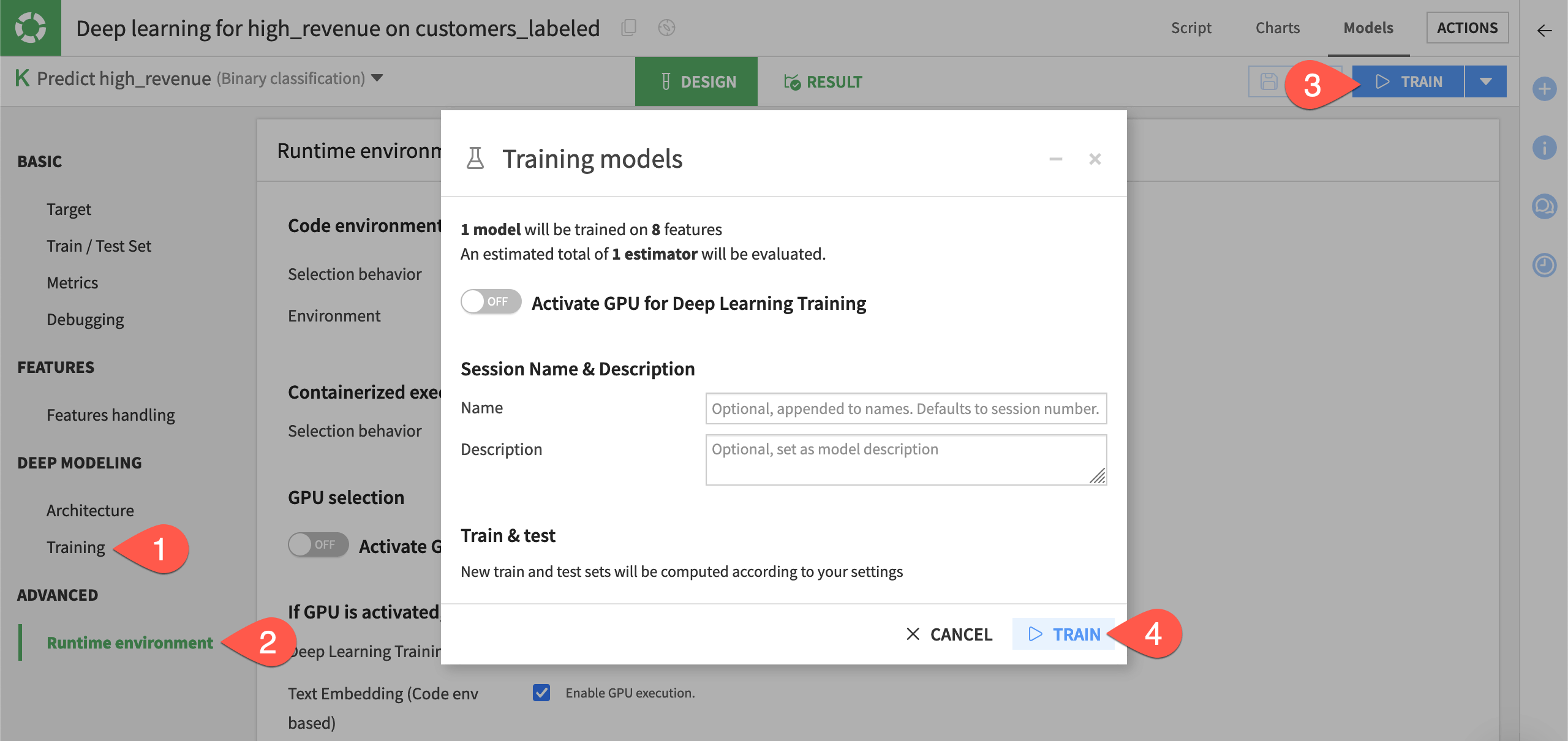Image resolution: width=1568 pixels, height=741 pixels.
Task: Click CANCEL in the Training models dialog
Action: (949, 634)
